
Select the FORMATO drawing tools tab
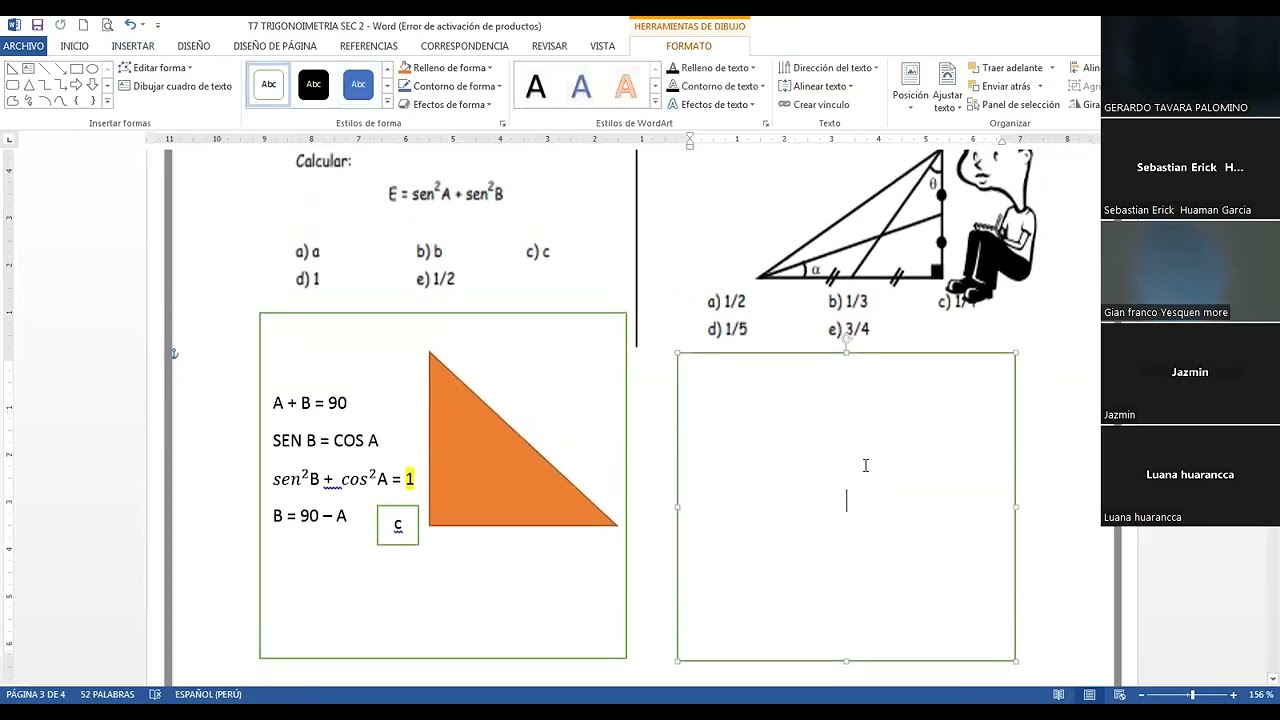689,46
